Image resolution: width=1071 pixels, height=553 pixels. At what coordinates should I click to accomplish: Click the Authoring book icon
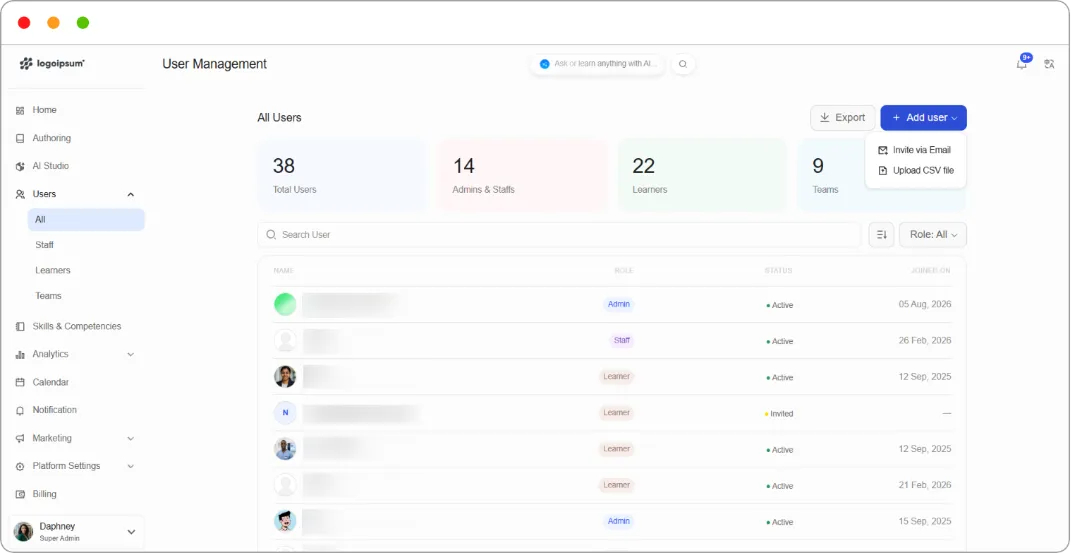[x=20, y=138]
